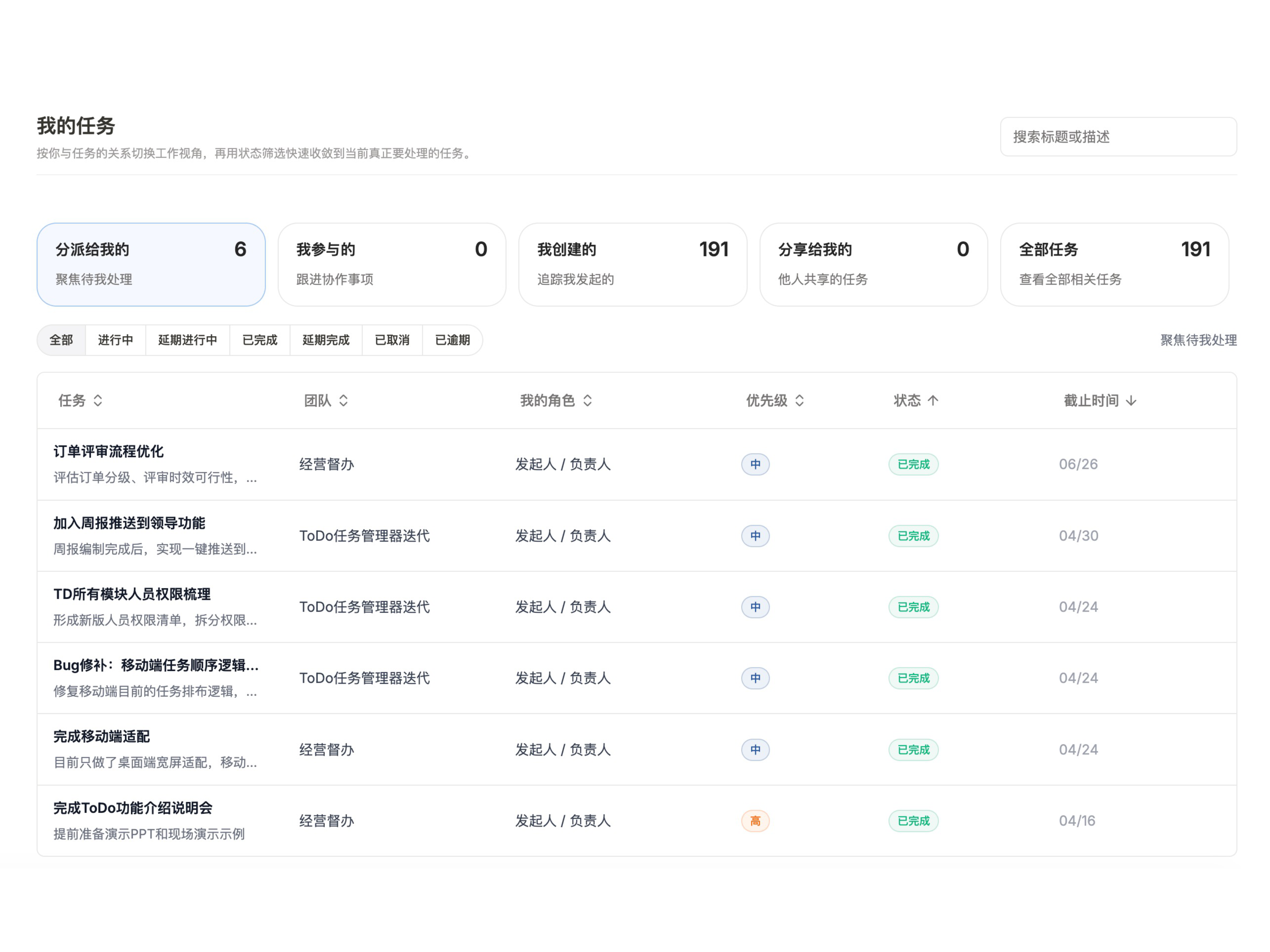Click the 优先级 column header label

766,400
